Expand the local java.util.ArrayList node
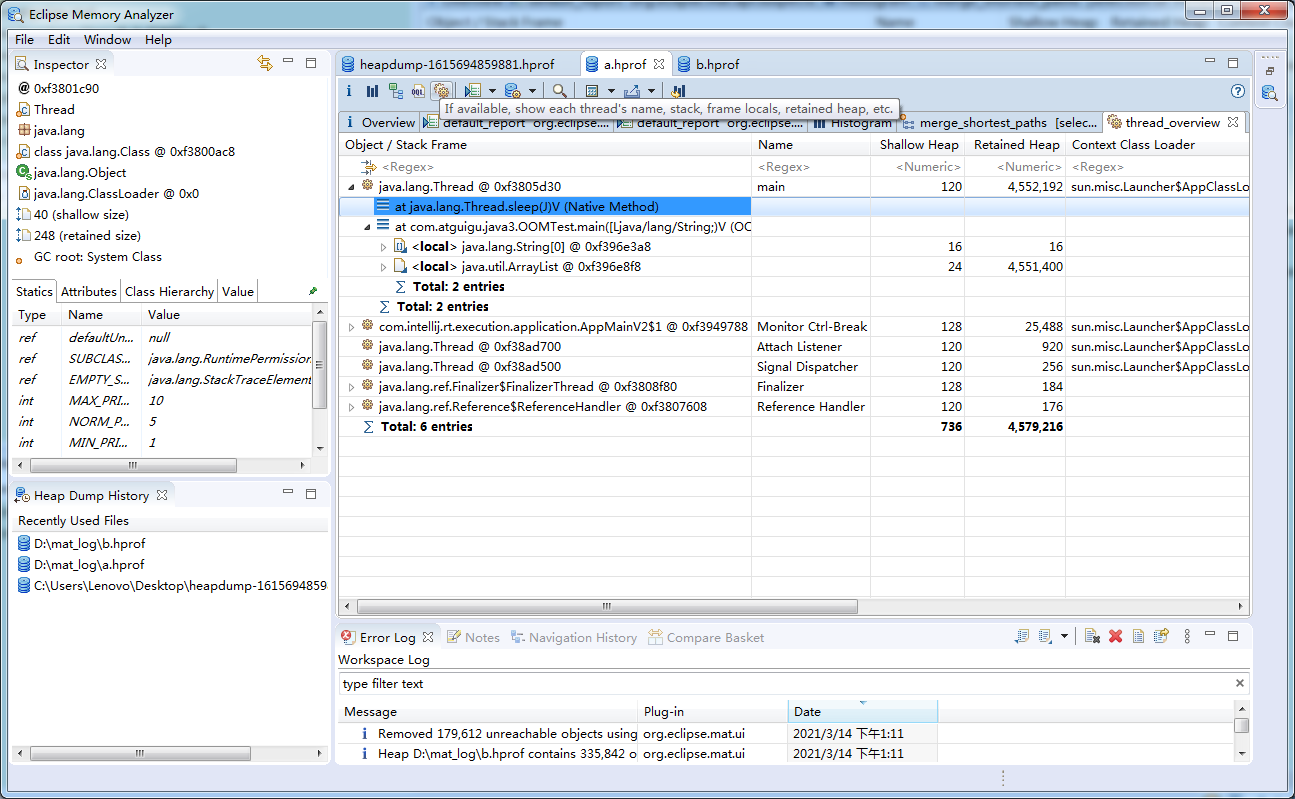This screenshot has height=799, width=1295. pos(383,267)
